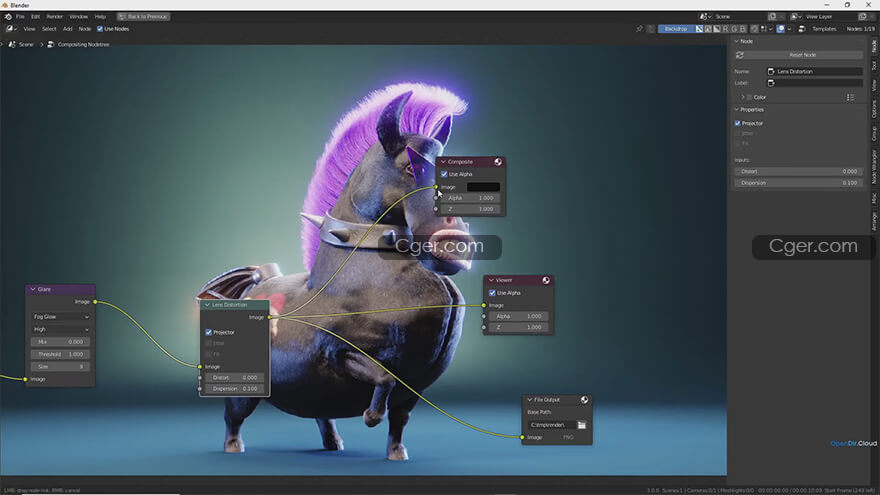This screenshot has width=880, height=495.
Task: Click the Composite node image color swatch
Action: pyautogui.click(x=483, y=187)
